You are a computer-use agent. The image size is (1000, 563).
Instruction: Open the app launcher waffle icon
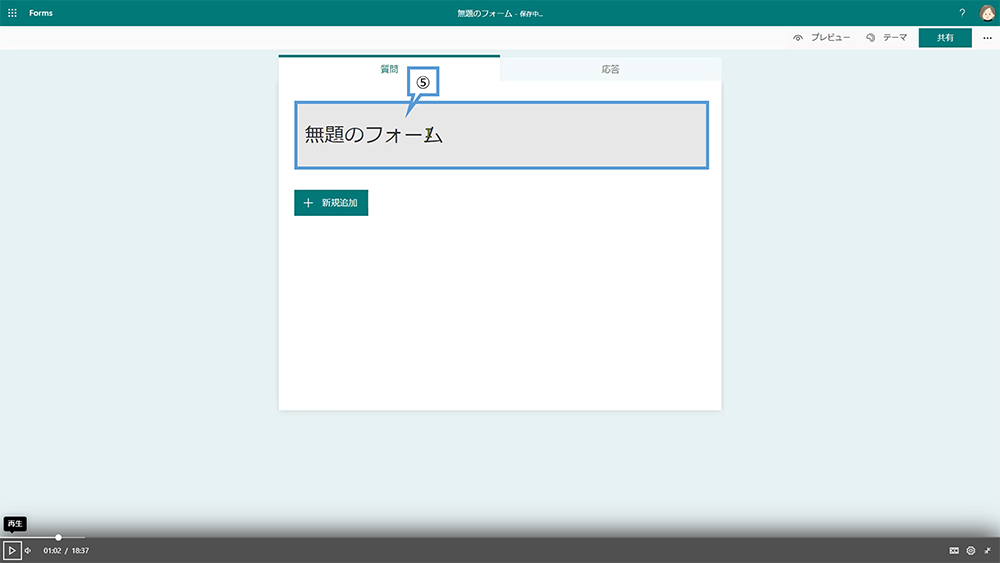[x=12, y=13]
